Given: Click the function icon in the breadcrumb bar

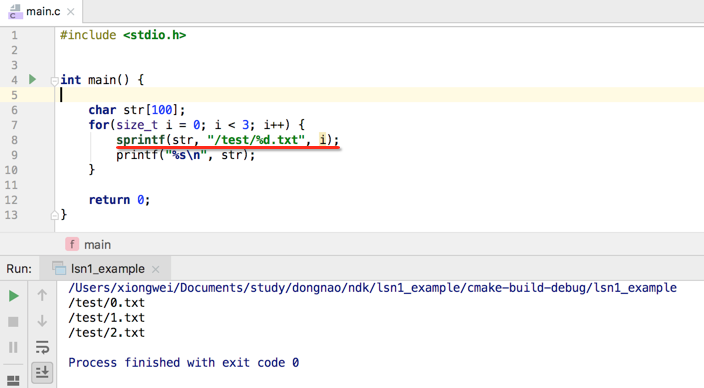Looking at the screenshot, I should click(72, 244).
